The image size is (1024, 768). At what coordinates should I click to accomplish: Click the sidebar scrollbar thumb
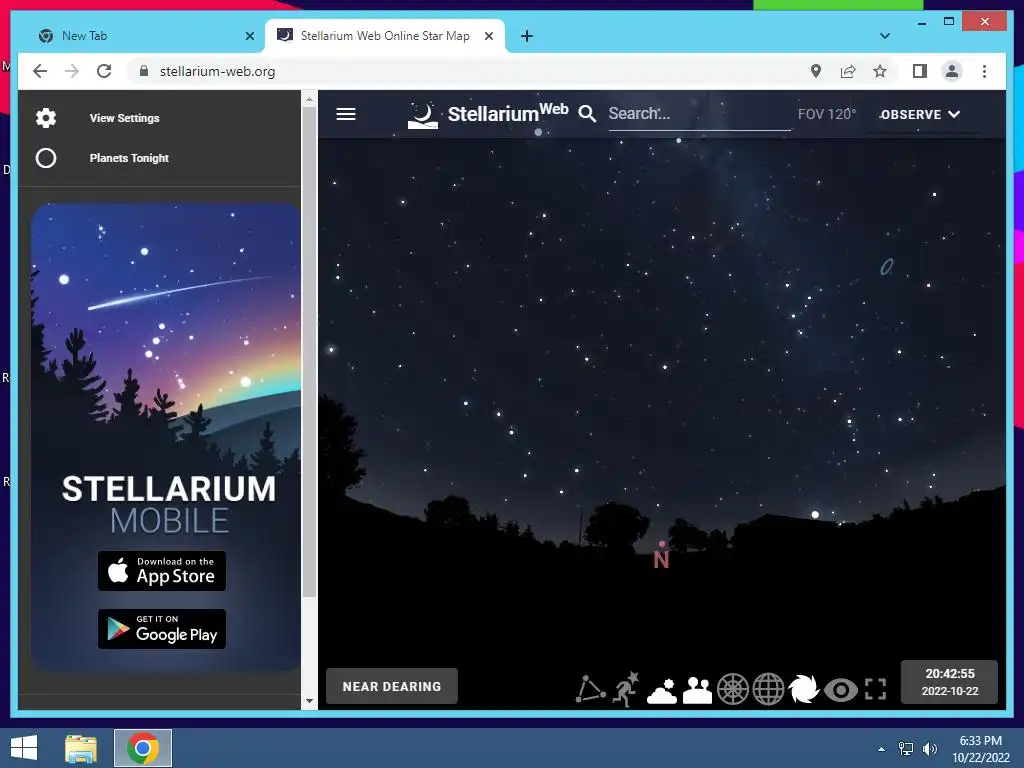[309, 351]
